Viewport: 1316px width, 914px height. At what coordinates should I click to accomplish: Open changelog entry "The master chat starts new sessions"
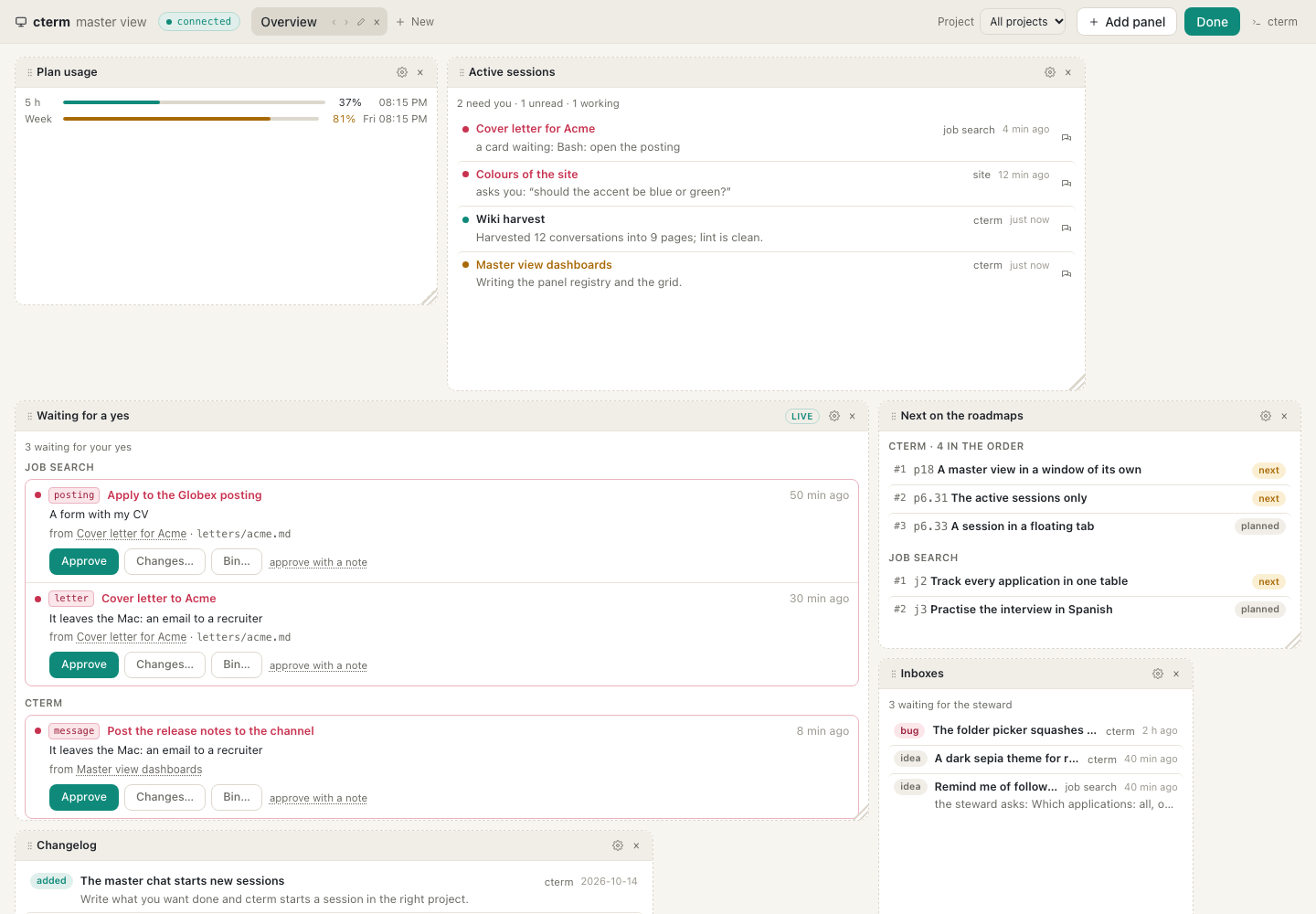click(x=334, y=889)
